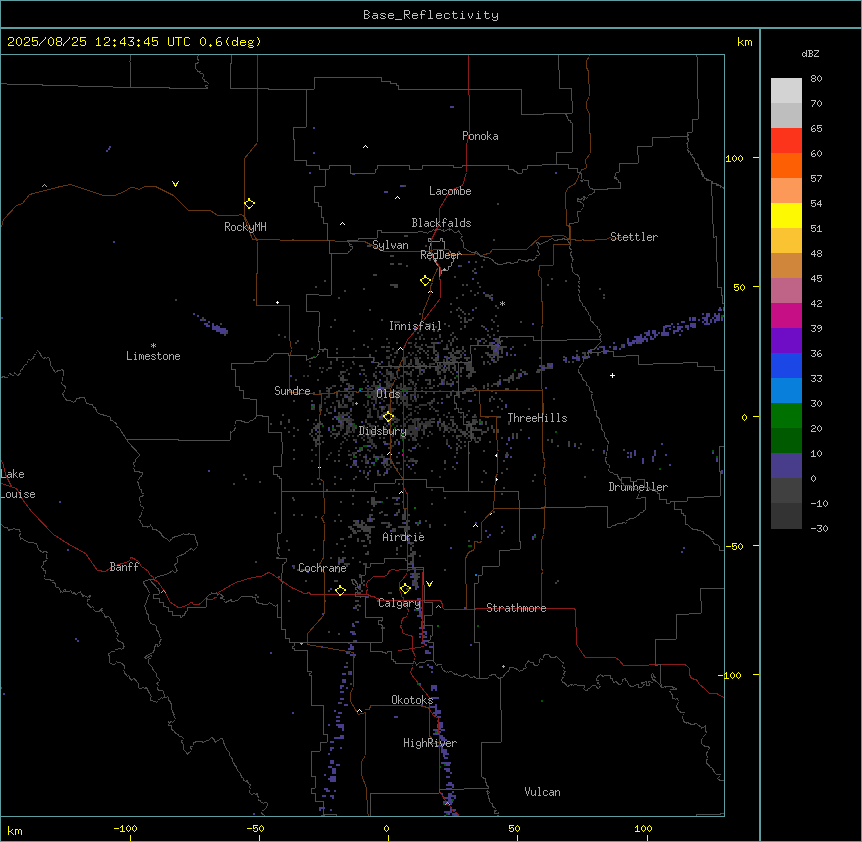Click the yellow marker above Calgary label
The height and width of the screenshot is (842, 862).
[x=405, y=589]
